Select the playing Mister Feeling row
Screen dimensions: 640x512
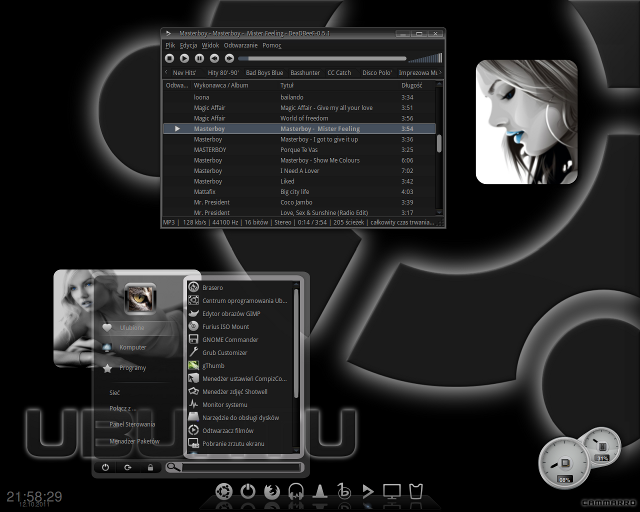tap(299, 129)
